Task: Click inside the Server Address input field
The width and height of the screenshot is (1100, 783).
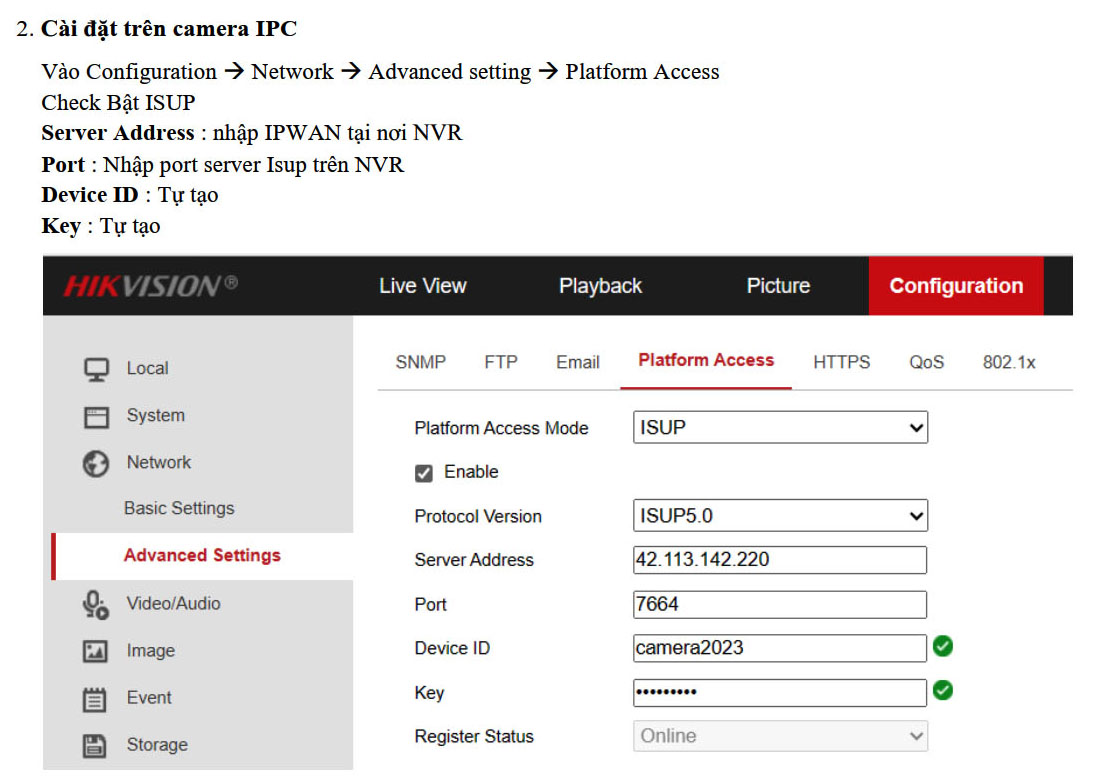Action: [x=780, y=560]
